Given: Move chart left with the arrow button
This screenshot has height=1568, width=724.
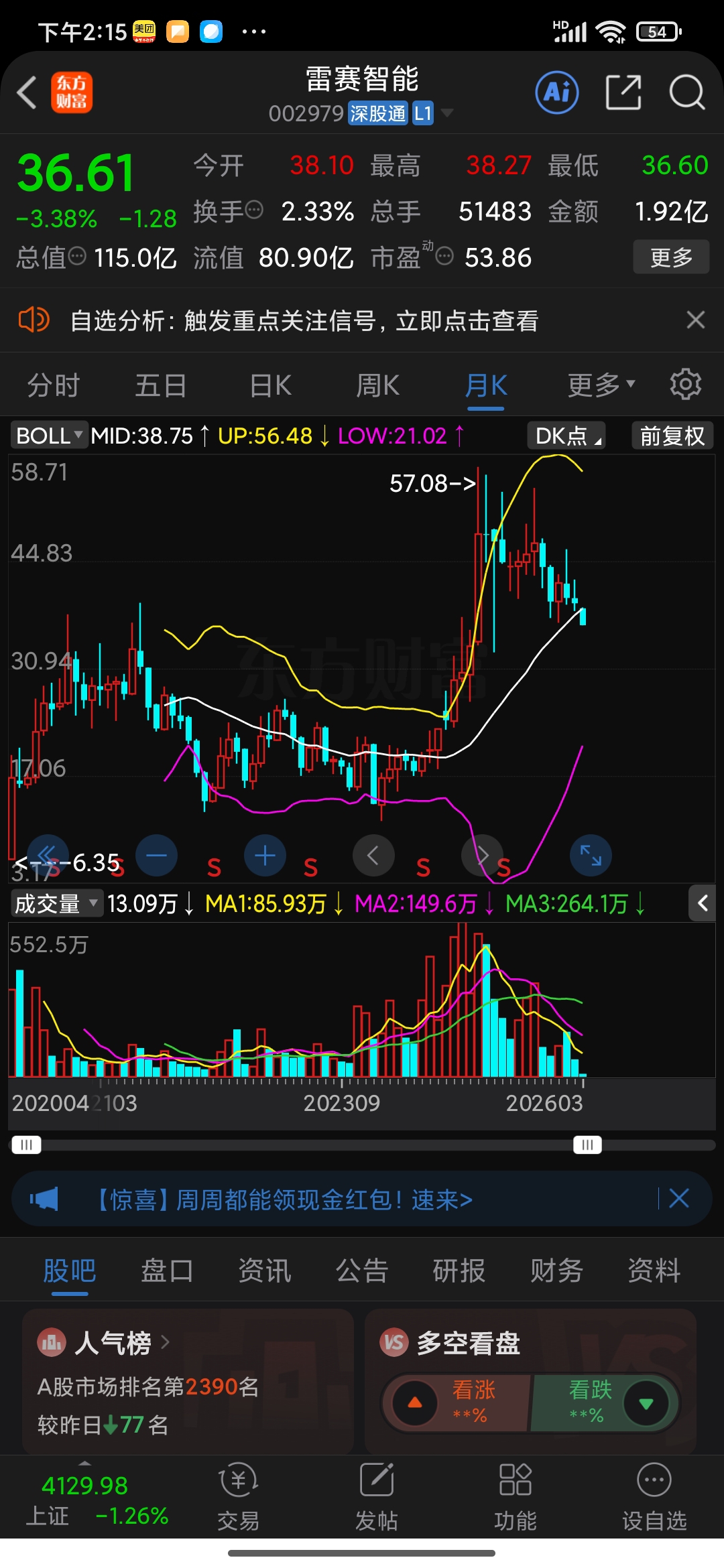Looking at the screenshot, I should 373,856.
